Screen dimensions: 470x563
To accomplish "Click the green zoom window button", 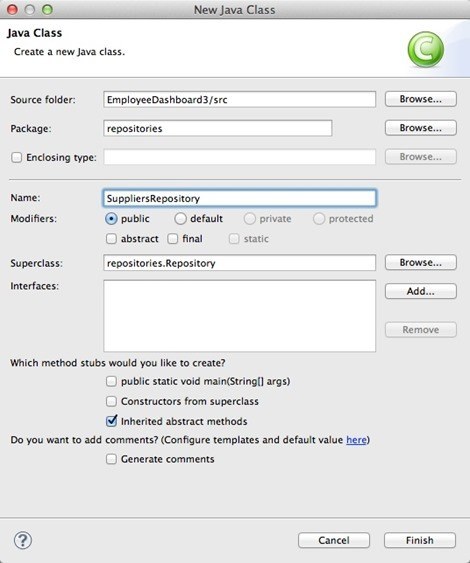I will pyautogui.click(x=47, y=10).
